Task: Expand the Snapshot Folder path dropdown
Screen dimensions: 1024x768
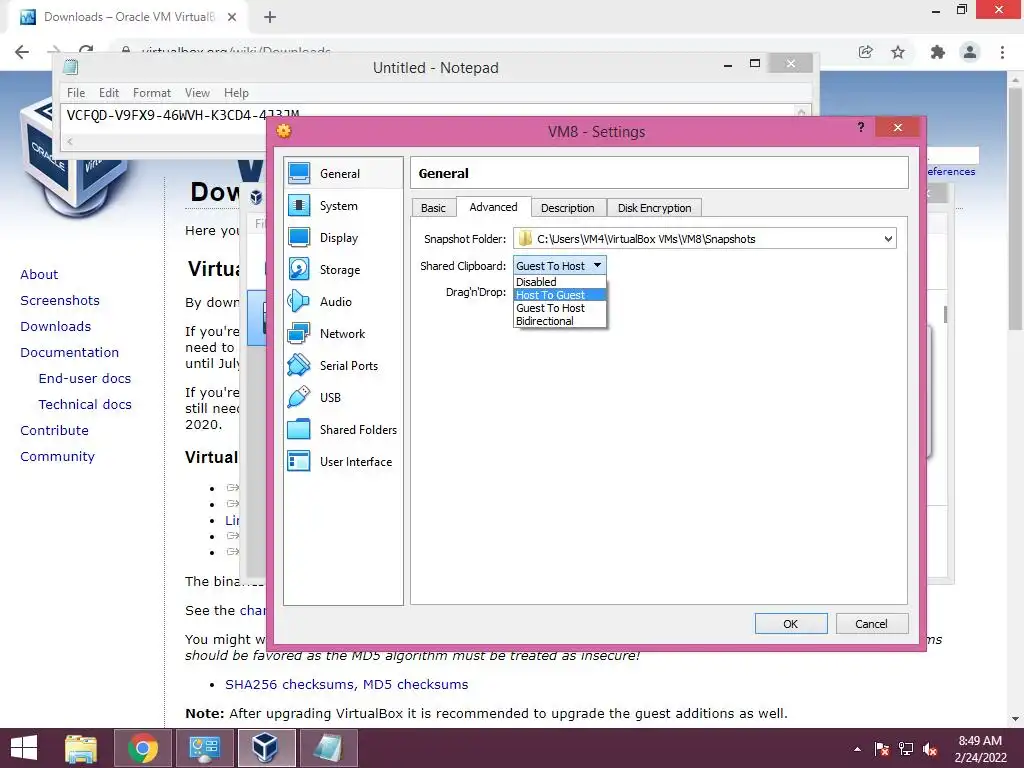Action: click(888, 239)
